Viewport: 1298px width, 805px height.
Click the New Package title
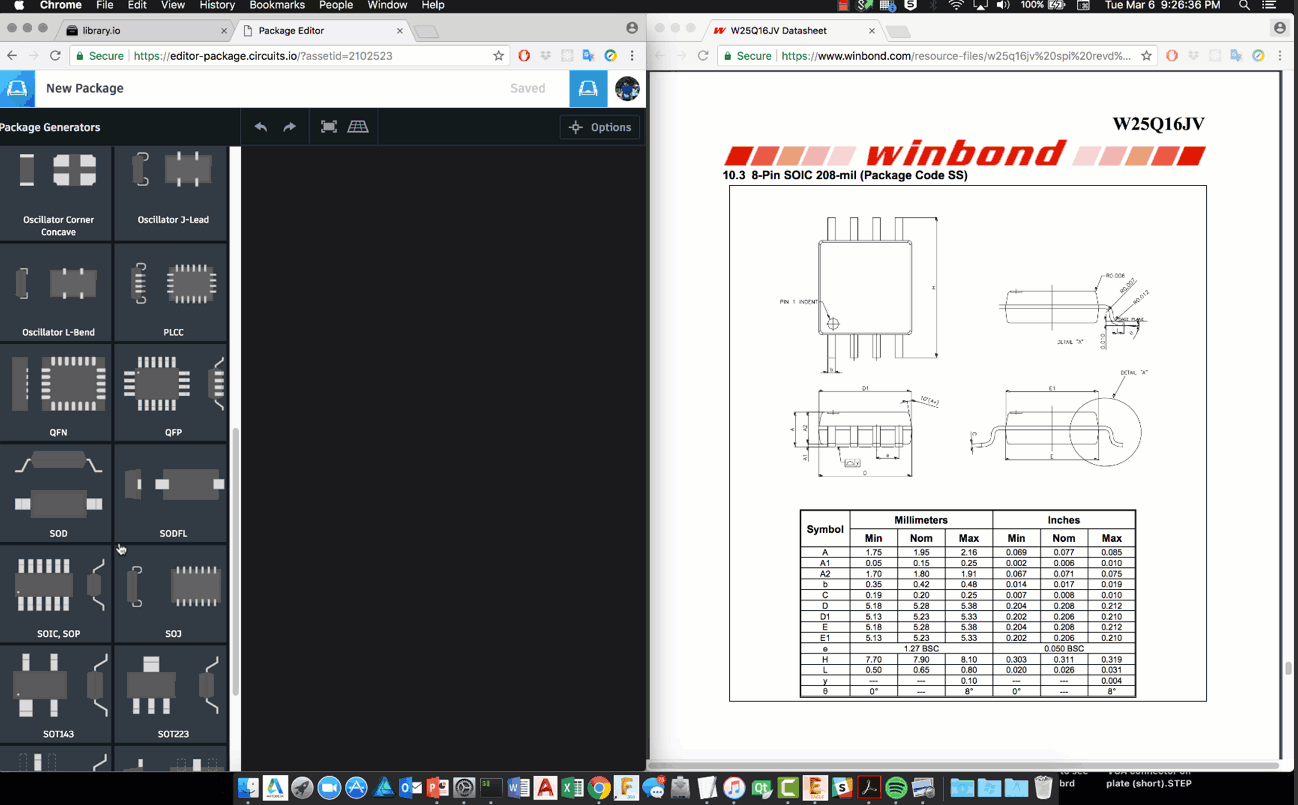(x=85, y=89)
